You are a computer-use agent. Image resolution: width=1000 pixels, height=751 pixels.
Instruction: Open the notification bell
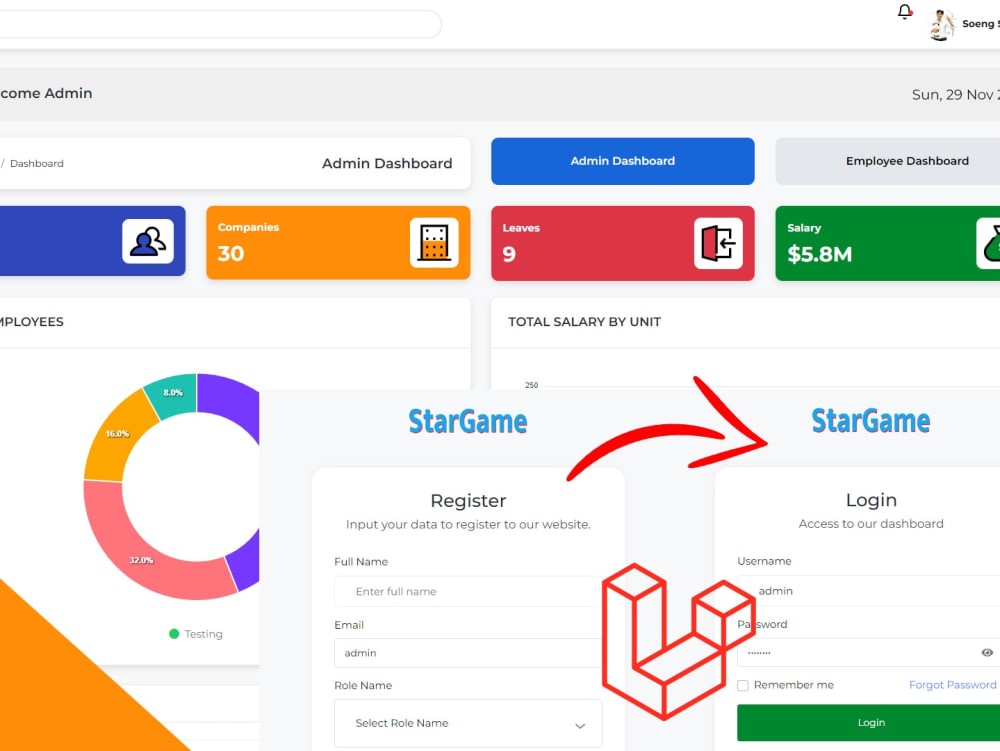pos(904,11)
